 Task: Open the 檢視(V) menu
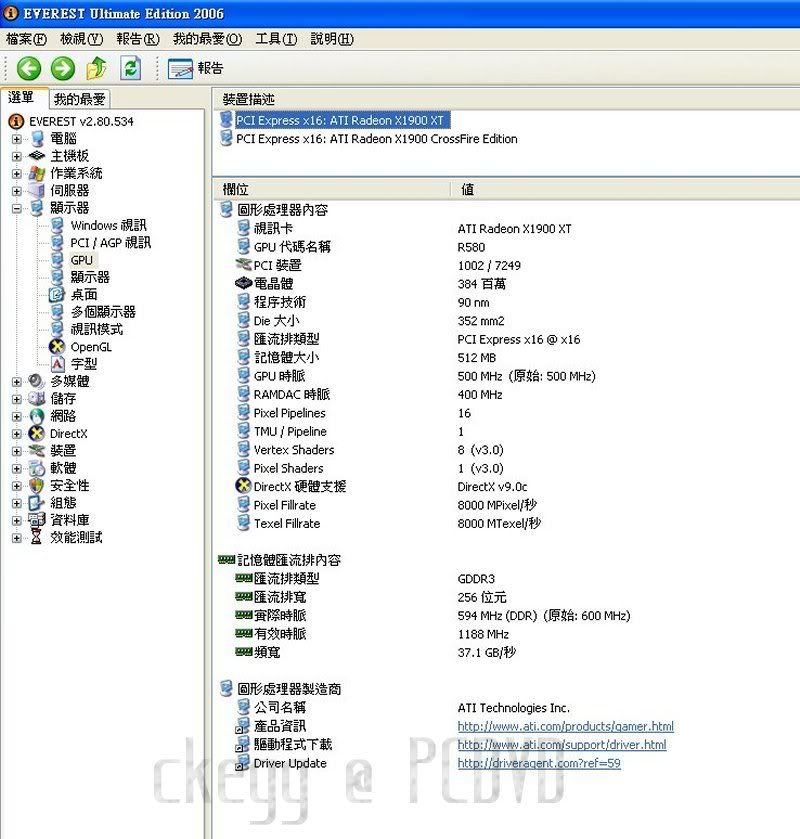pyautogui.click(x=81, y=39)
